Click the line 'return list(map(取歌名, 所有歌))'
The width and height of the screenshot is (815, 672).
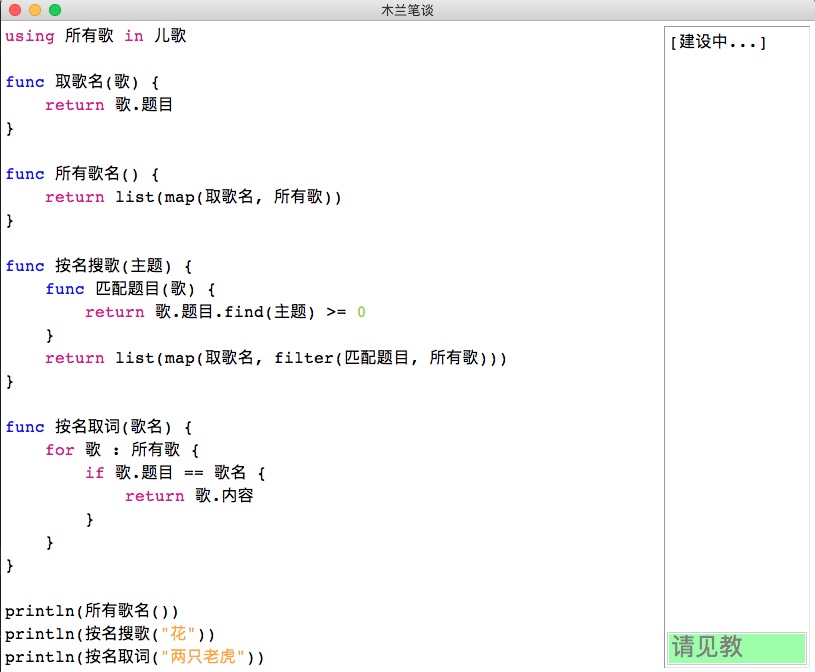click(x=193, y=196)
